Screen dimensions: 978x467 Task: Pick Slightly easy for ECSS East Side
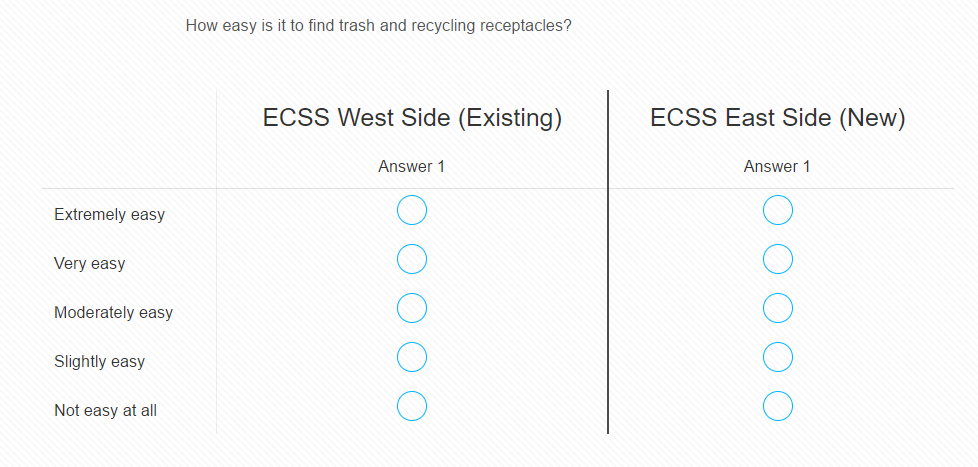point(778,357)
